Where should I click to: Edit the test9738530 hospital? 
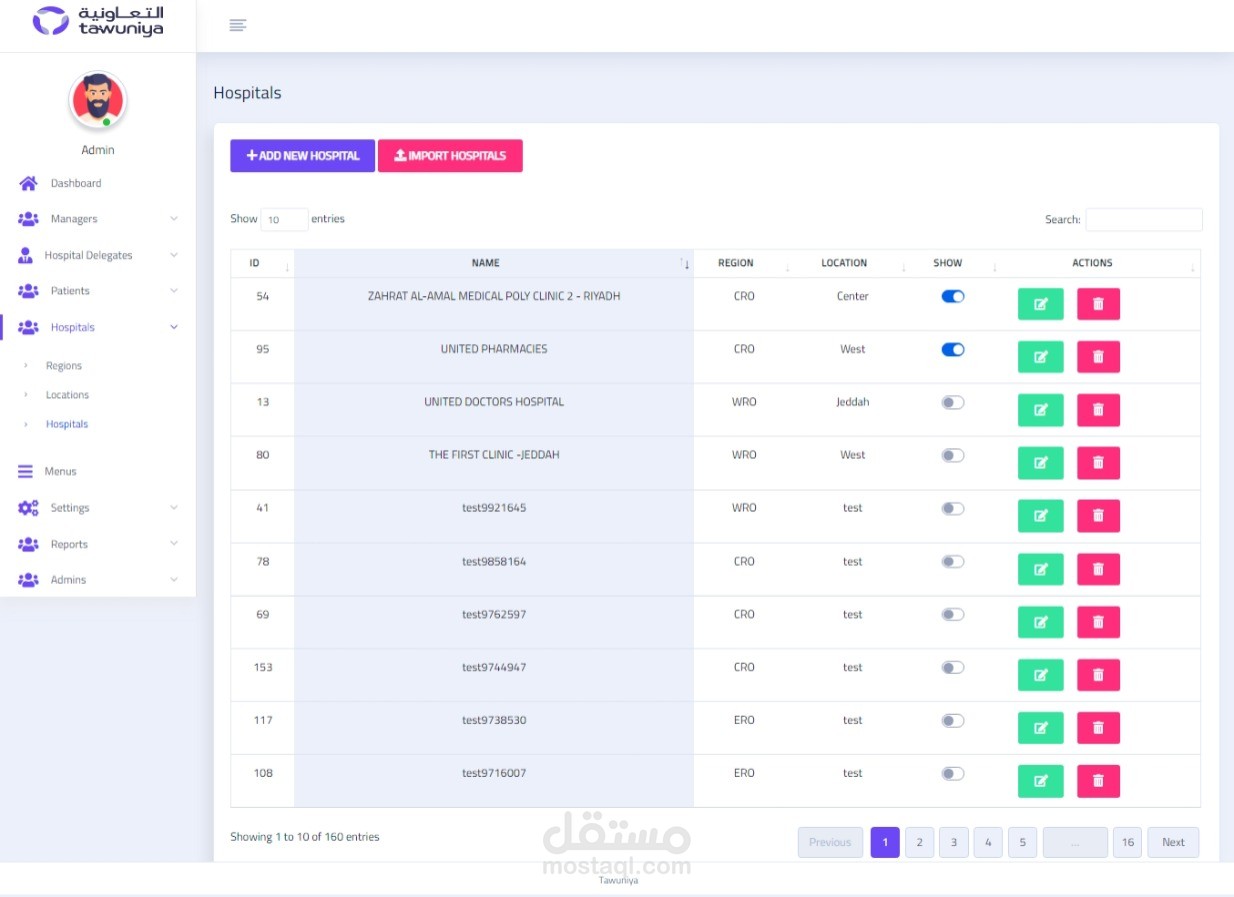click(x=1040, y=728)
